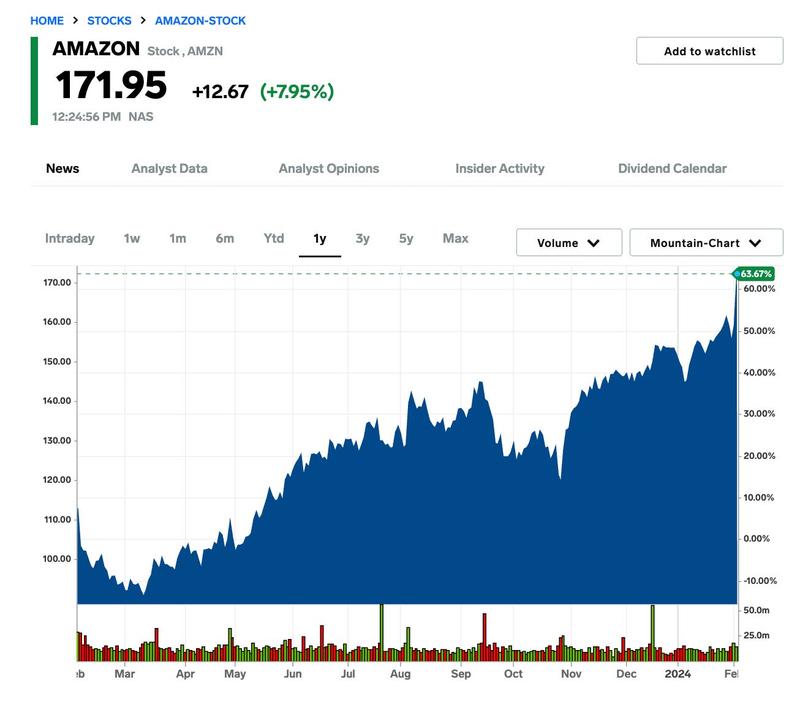Click the Aug month label on axis

401,674
